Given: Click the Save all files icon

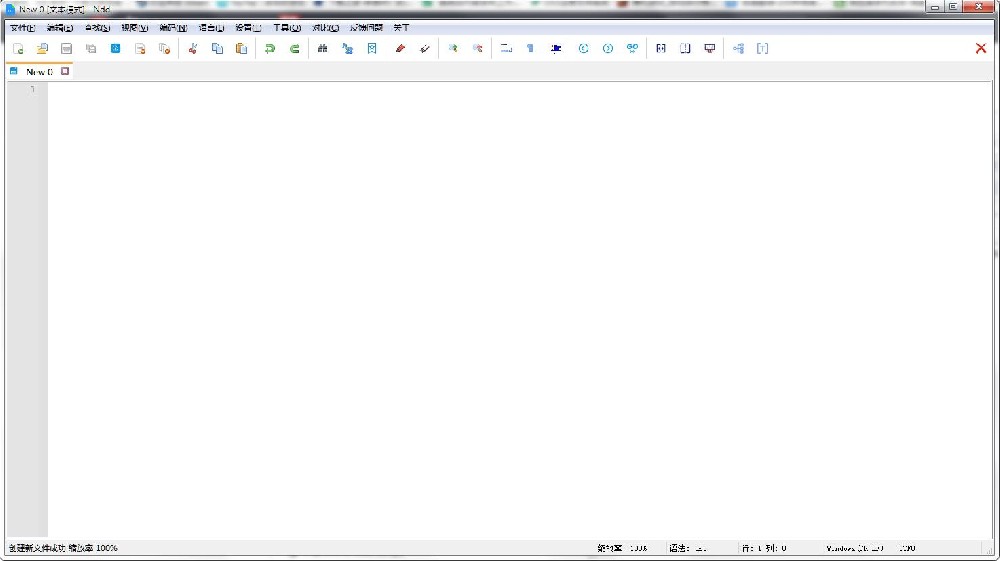Looking at the screenshot, I should pos(91,48).
